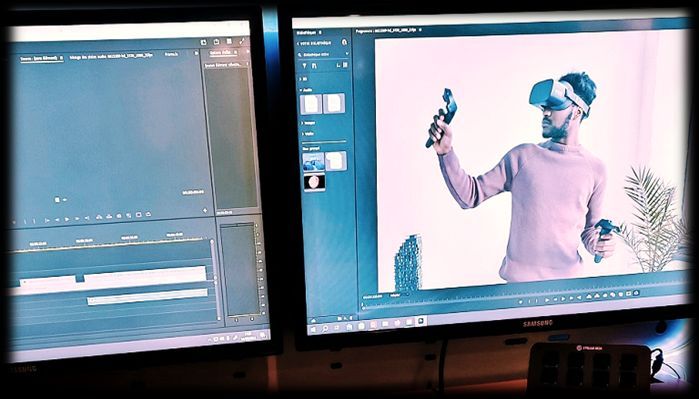Click the Export Frame camera icon in Program monitor

[605, 295]
